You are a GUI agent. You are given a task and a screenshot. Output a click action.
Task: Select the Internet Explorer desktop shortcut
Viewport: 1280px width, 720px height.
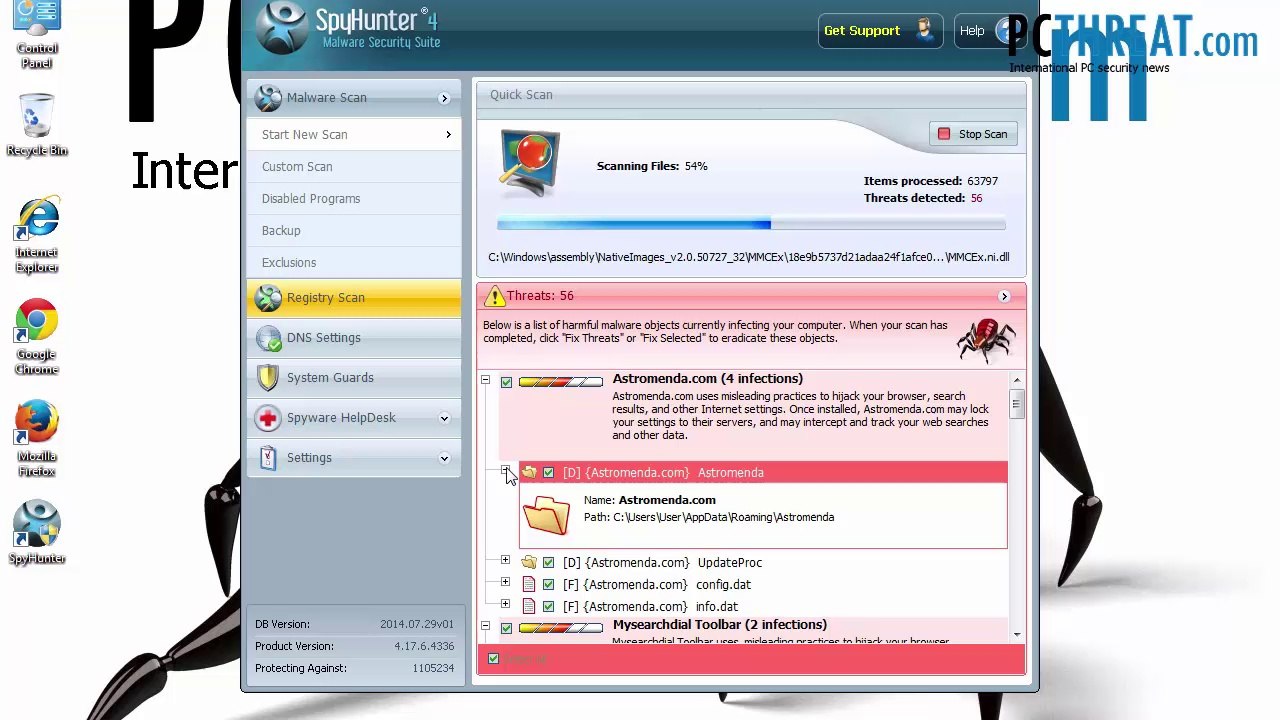[37, 236]
